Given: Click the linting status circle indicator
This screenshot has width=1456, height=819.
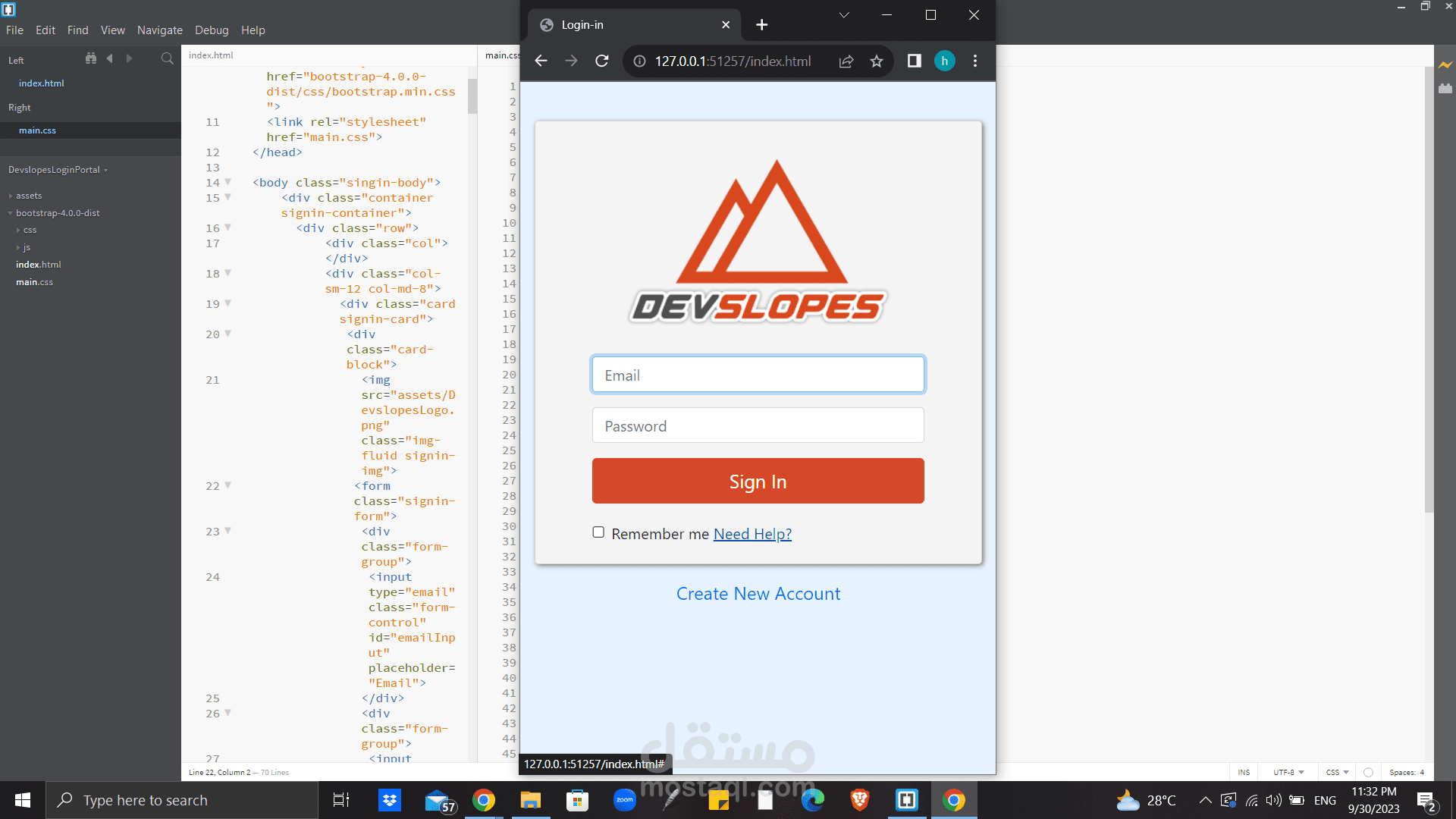Looking at the screenshot, I should tap(1368, 772).
